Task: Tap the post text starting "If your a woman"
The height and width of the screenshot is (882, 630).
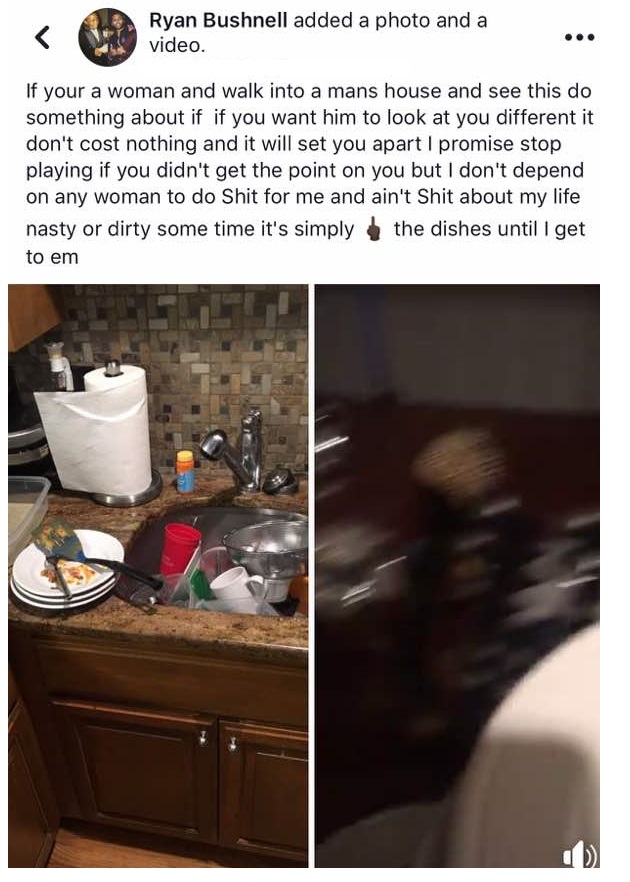Action: 309,173
